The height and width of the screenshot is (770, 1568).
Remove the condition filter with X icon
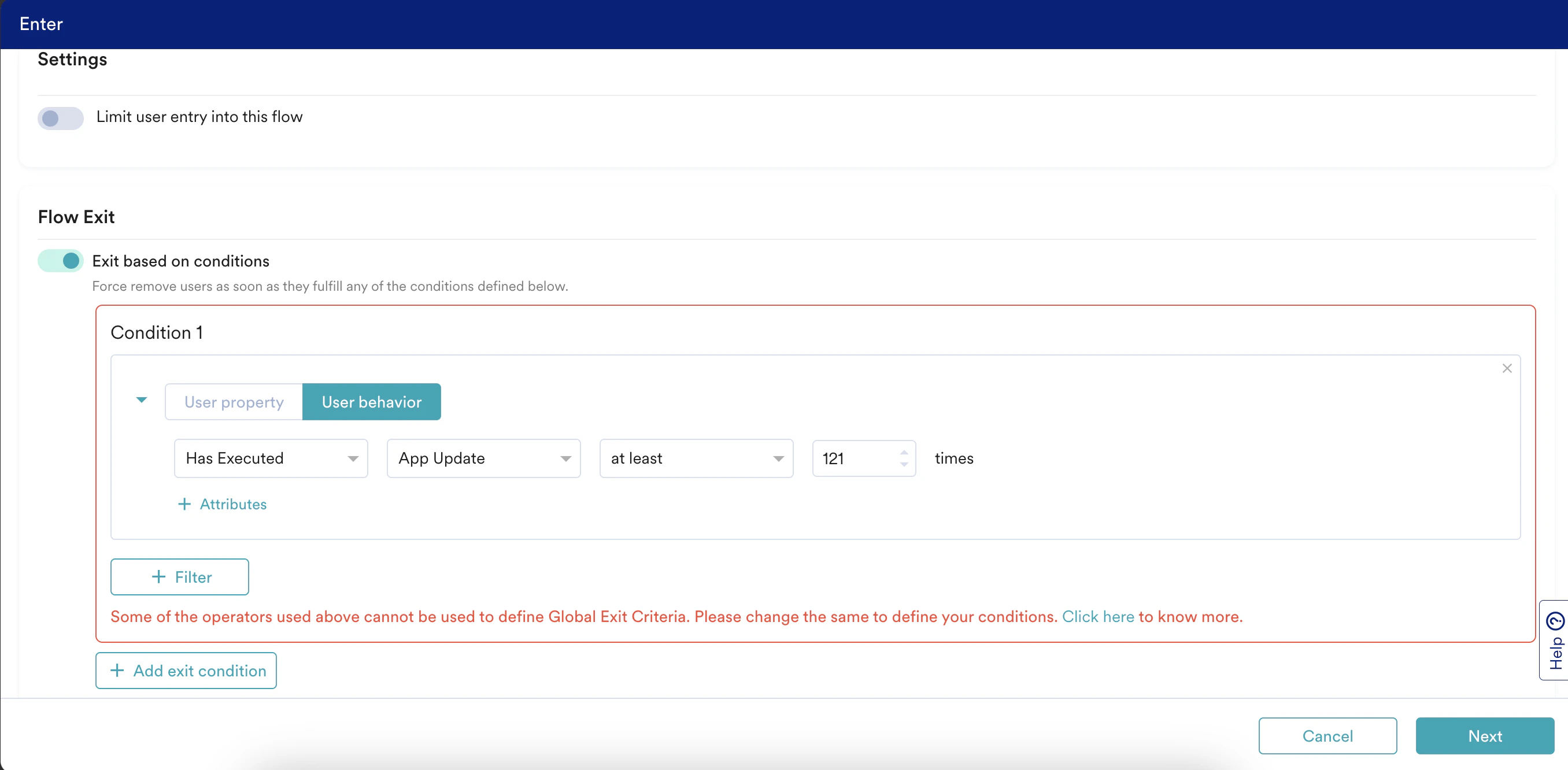[1507, 368]
